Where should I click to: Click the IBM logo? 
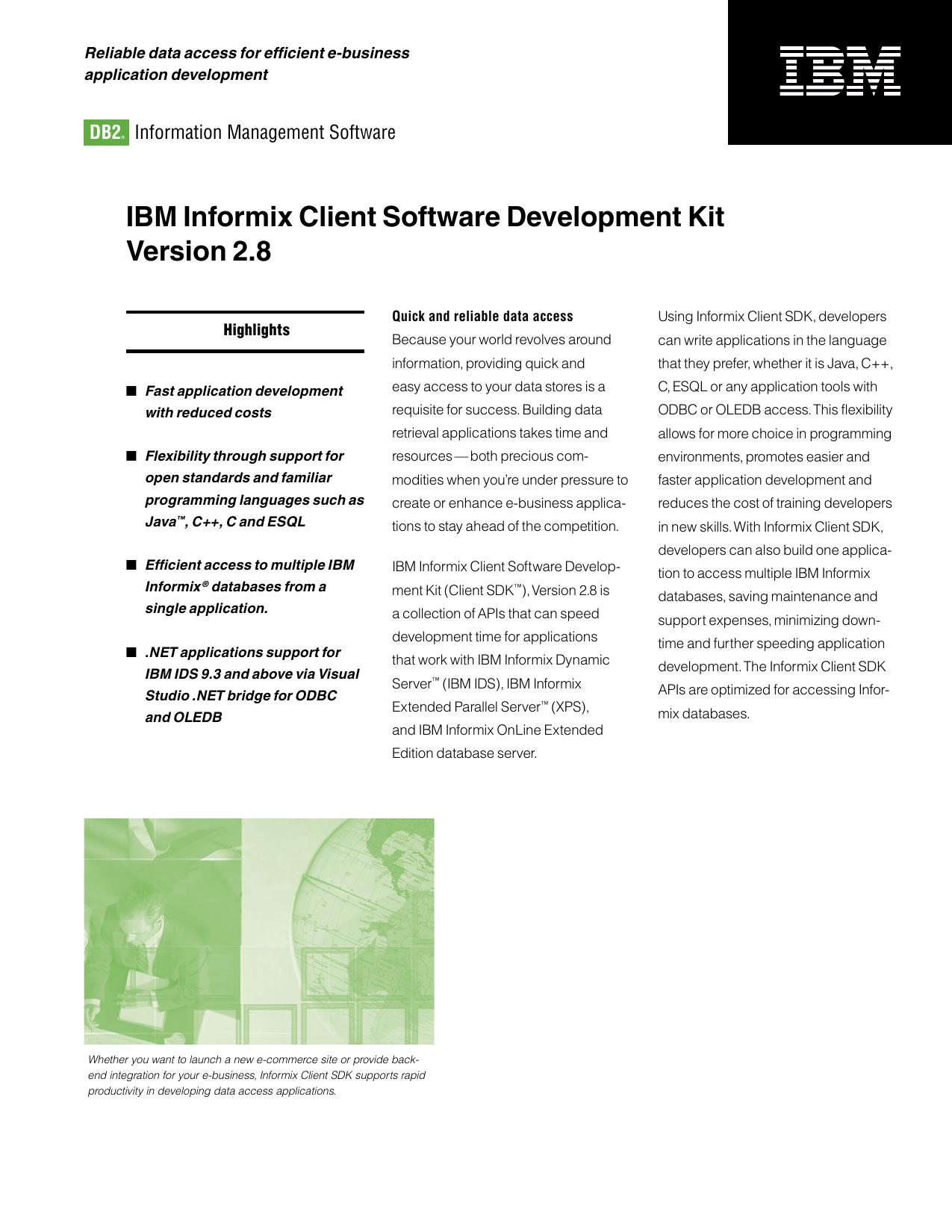pos(840,71)
